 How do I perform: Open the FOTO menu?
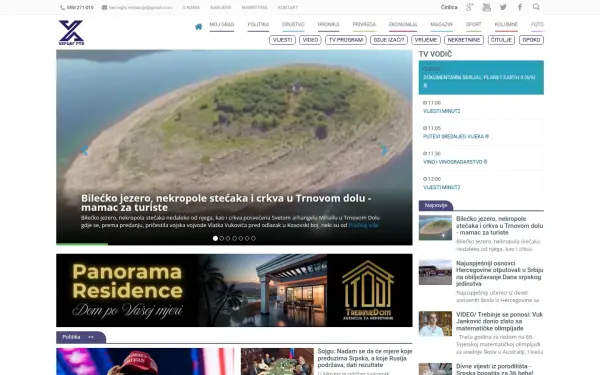(537, 25)
